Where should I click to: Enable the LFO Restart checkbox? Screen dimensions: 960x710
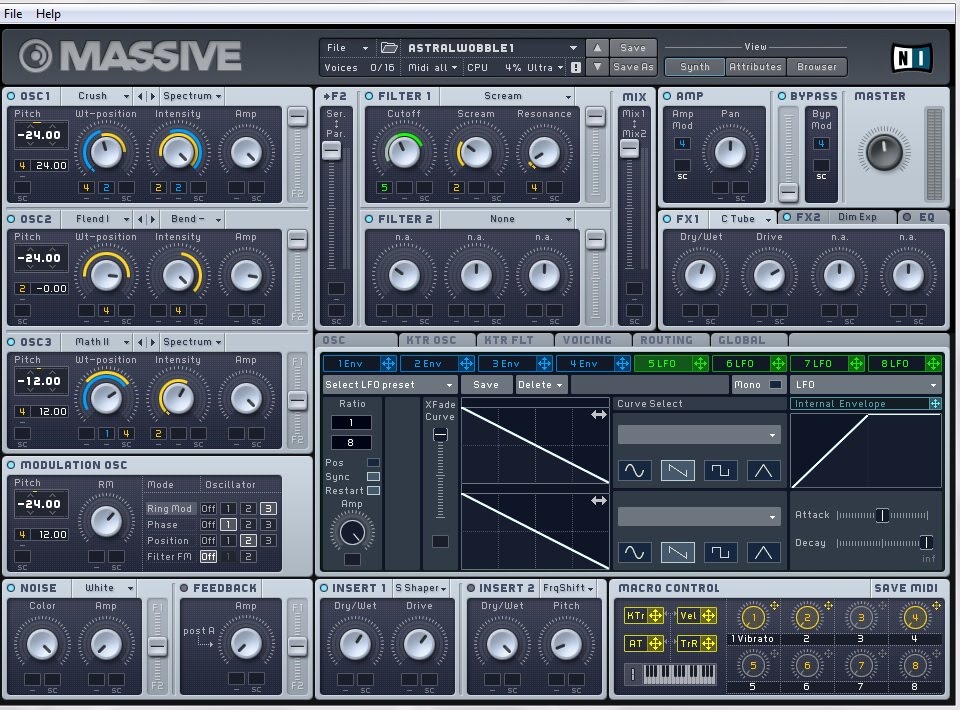click(373, 490)
